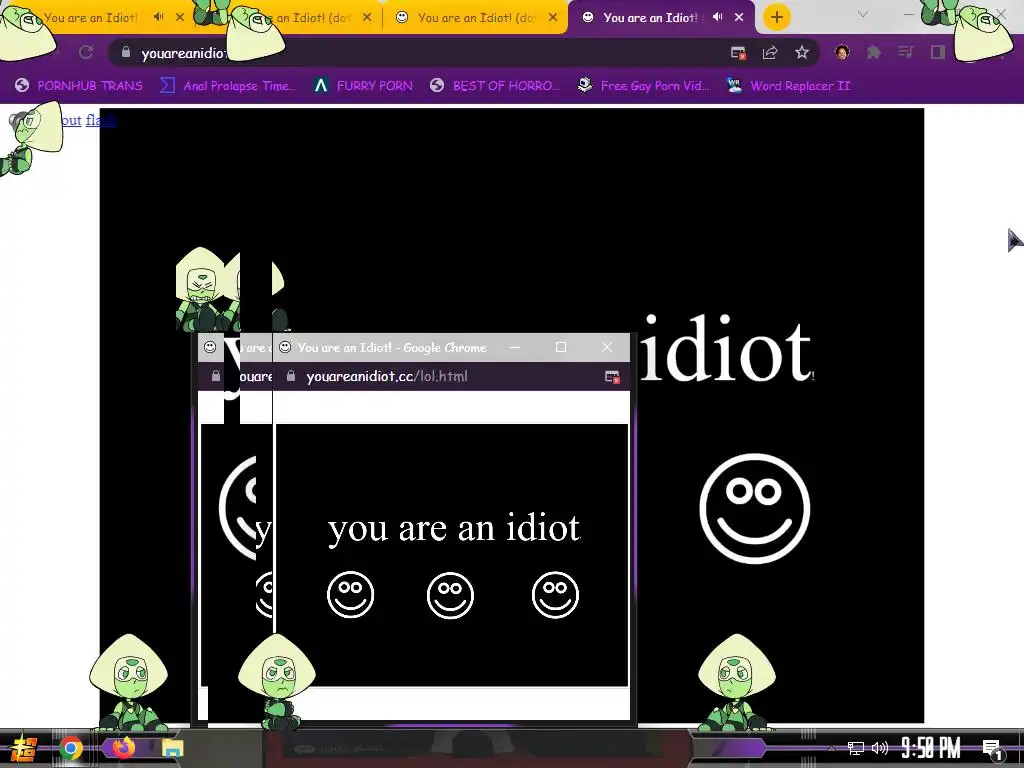
Task: Click the Chrome reload button
Action: pyautogui.click(x=86, y=52)
